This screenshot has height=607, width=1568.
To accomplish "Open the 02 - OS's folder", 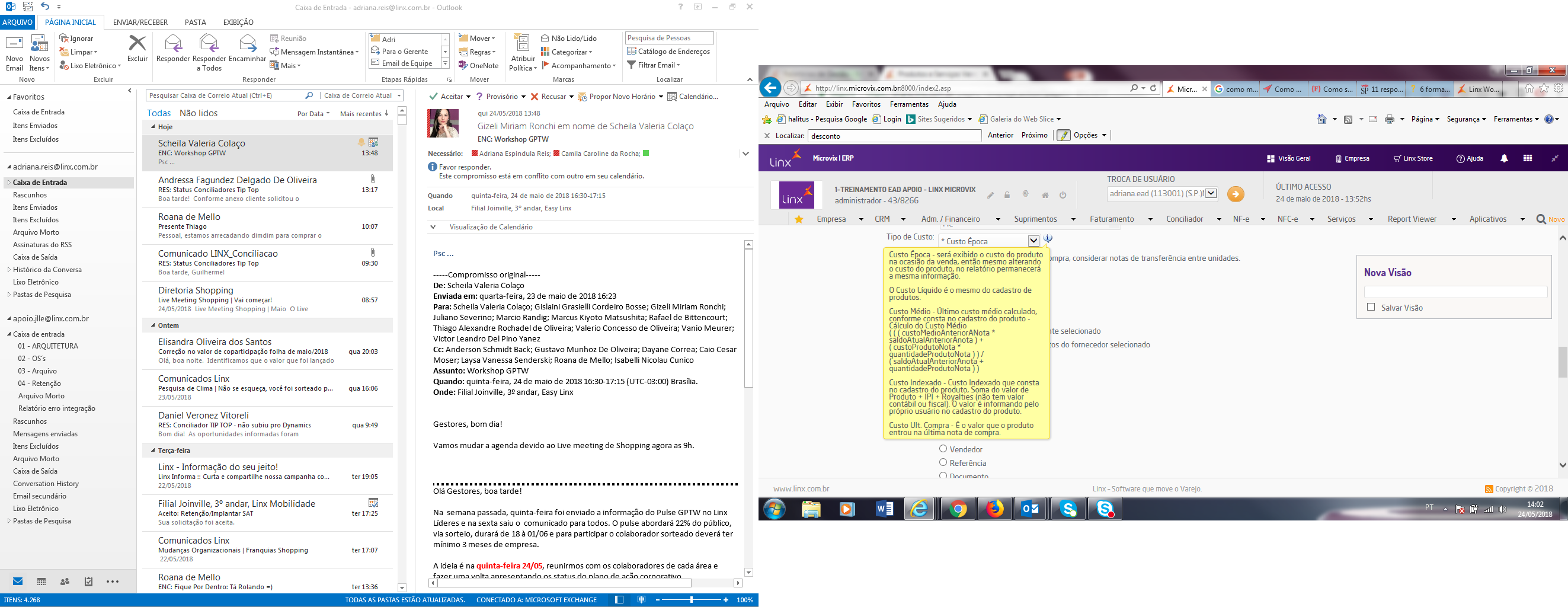I will pos(31,359).
